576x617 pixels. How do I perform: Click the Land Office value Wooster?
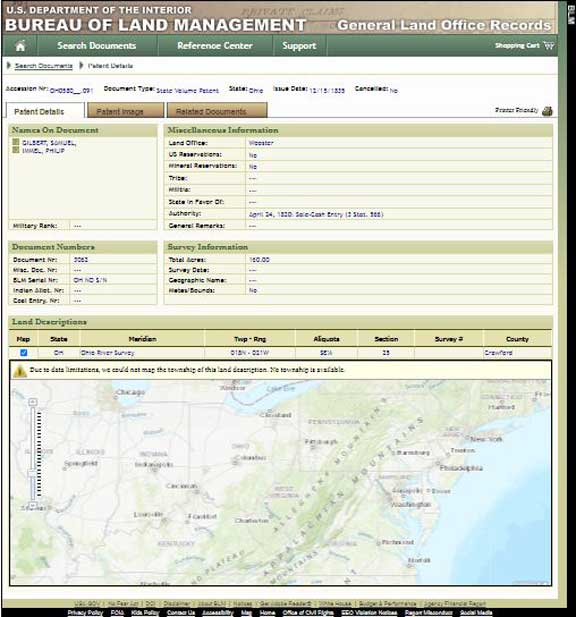[x=261, y=143]
